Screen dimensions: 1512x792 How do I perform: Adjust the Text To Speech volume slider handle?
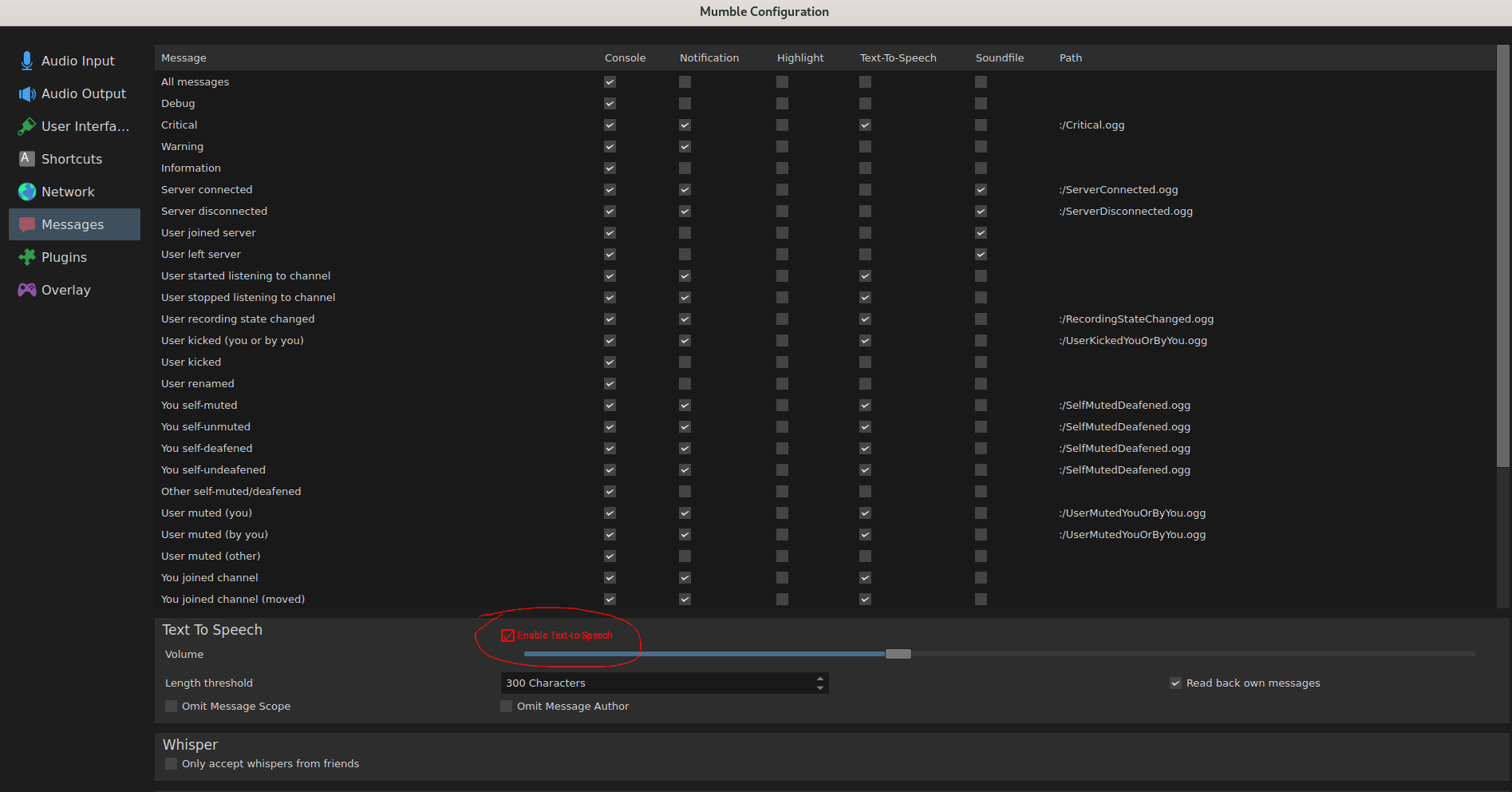[898, 654]
